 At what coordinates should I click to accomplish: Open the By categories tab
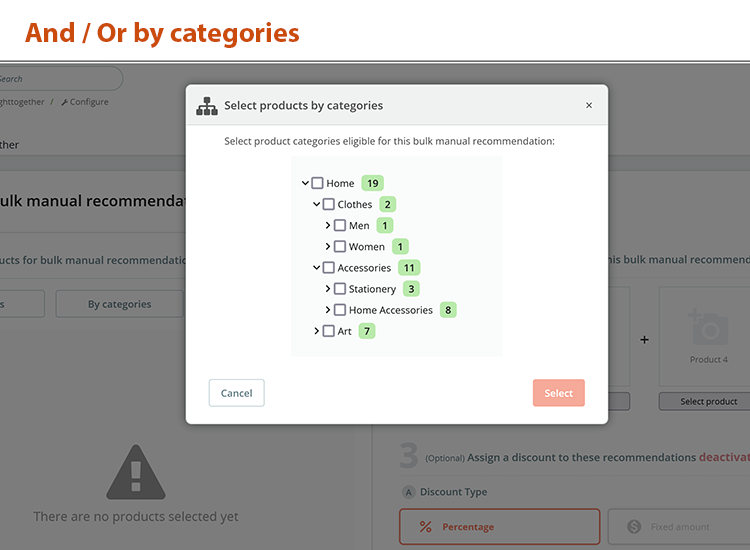click(120, 304)
